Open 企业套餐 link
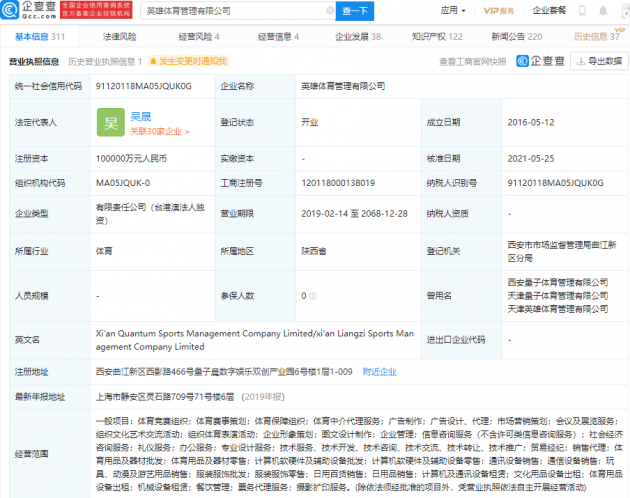 pos(549,10)
